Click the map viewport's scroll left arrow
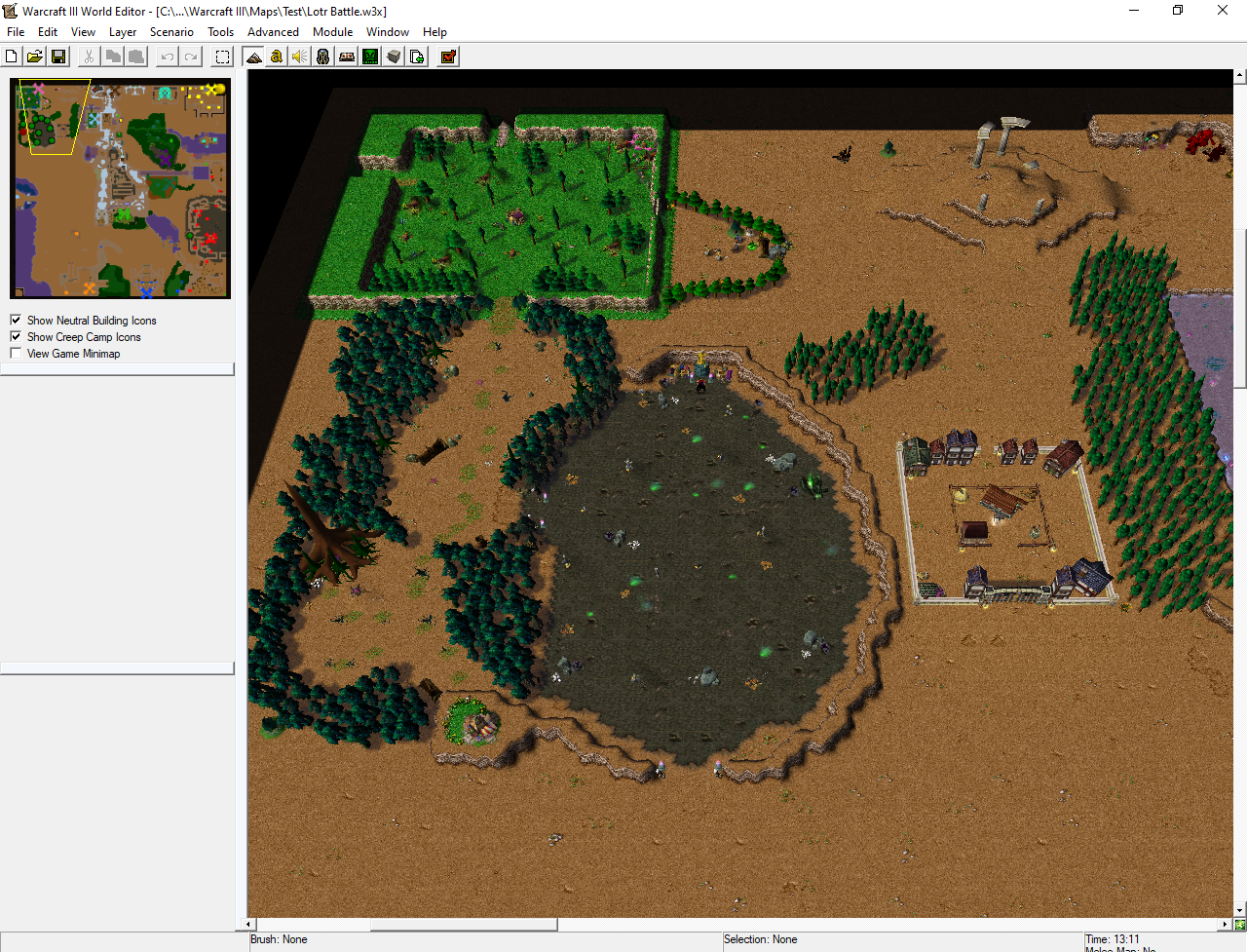Screen dimensions: 1247x952 [x=249, y=924]
